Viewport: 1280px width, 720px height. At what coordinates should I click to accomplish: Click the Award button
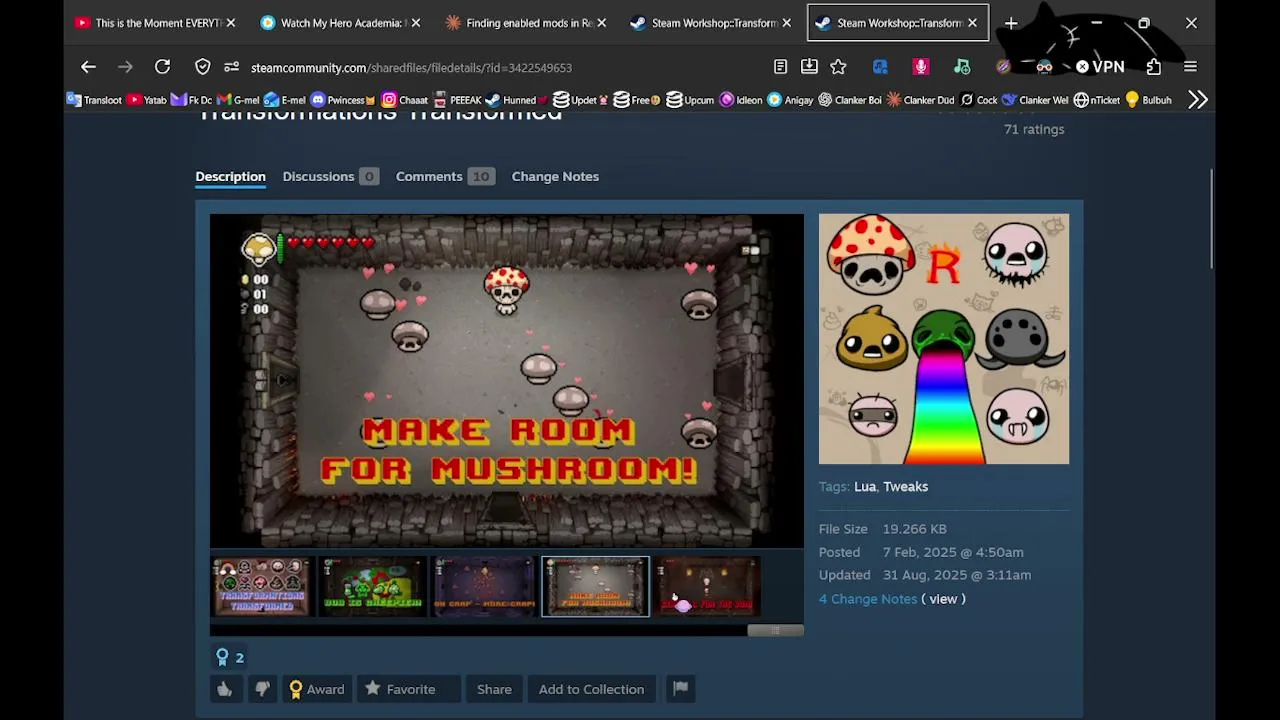[316, 689]
